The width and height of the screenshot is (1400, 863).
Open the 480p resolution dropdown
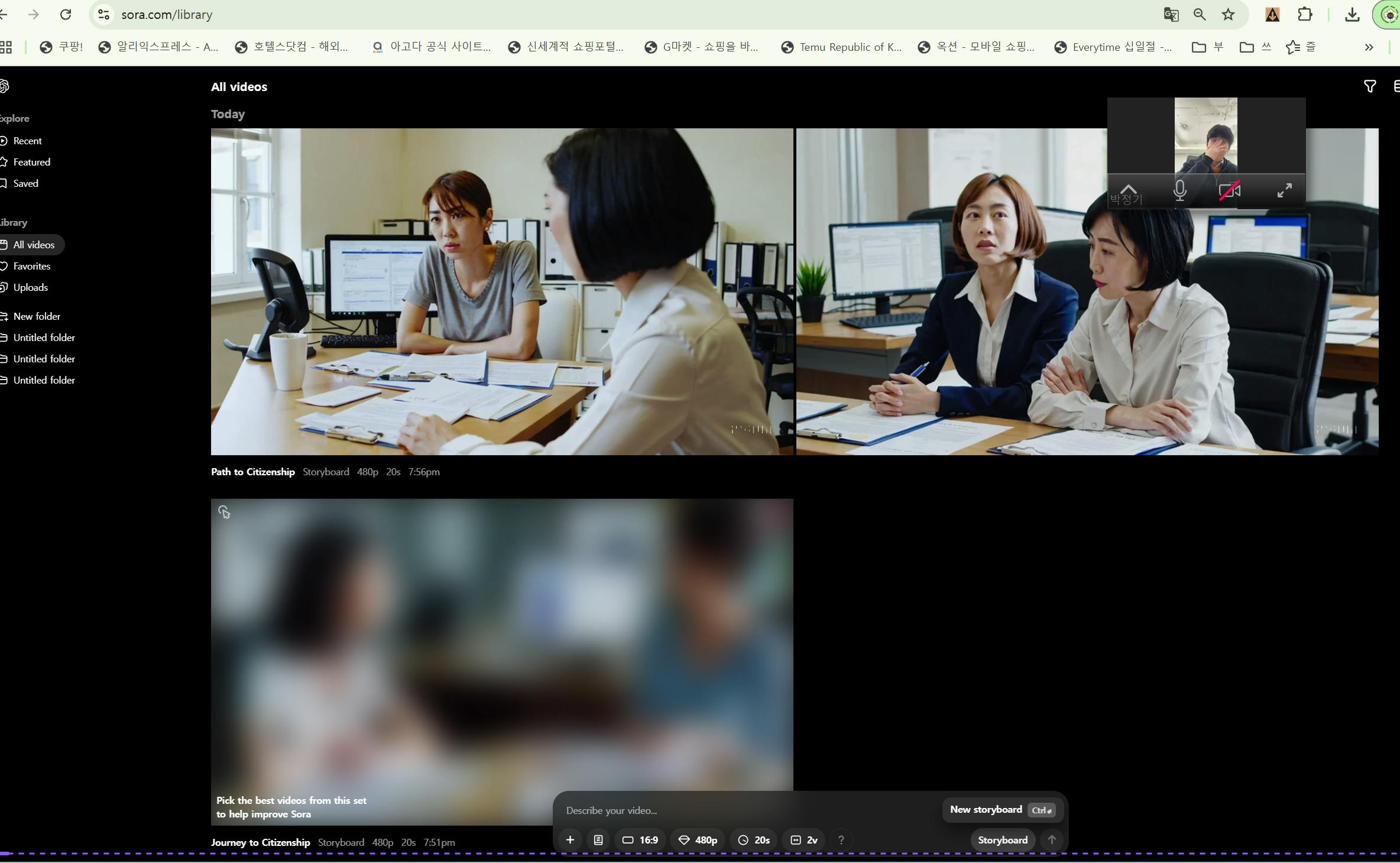[x=698, y=840]
